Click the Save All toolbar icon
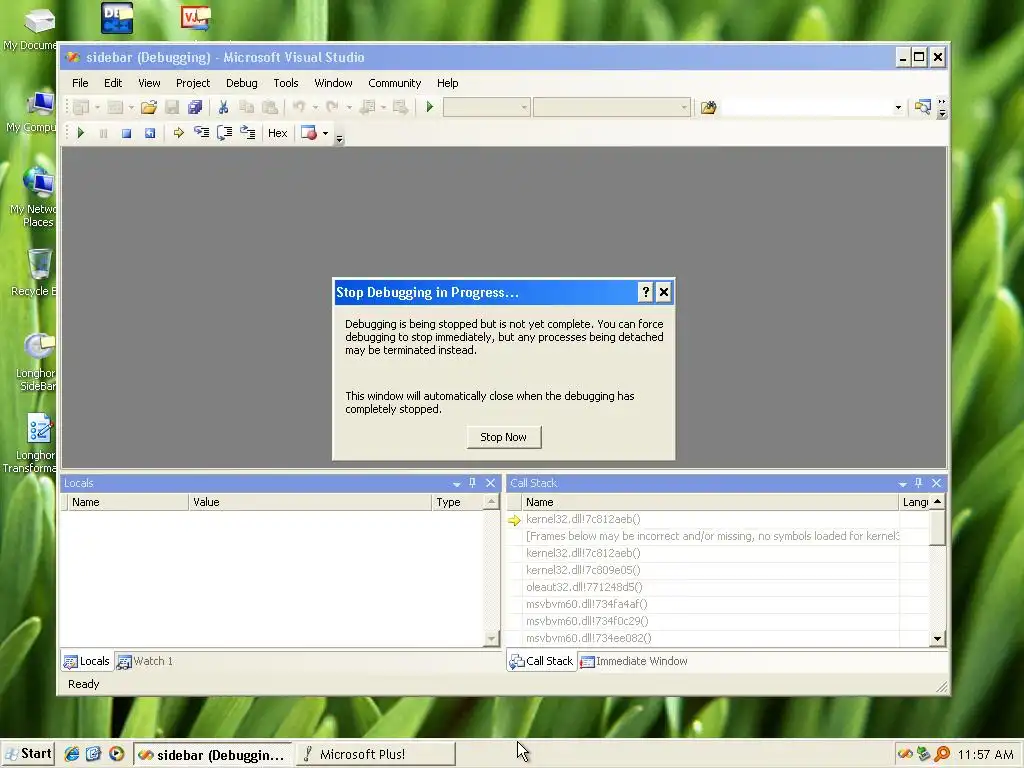The width and height of the screenshot is (1024, 768). [x=195, y=107]
